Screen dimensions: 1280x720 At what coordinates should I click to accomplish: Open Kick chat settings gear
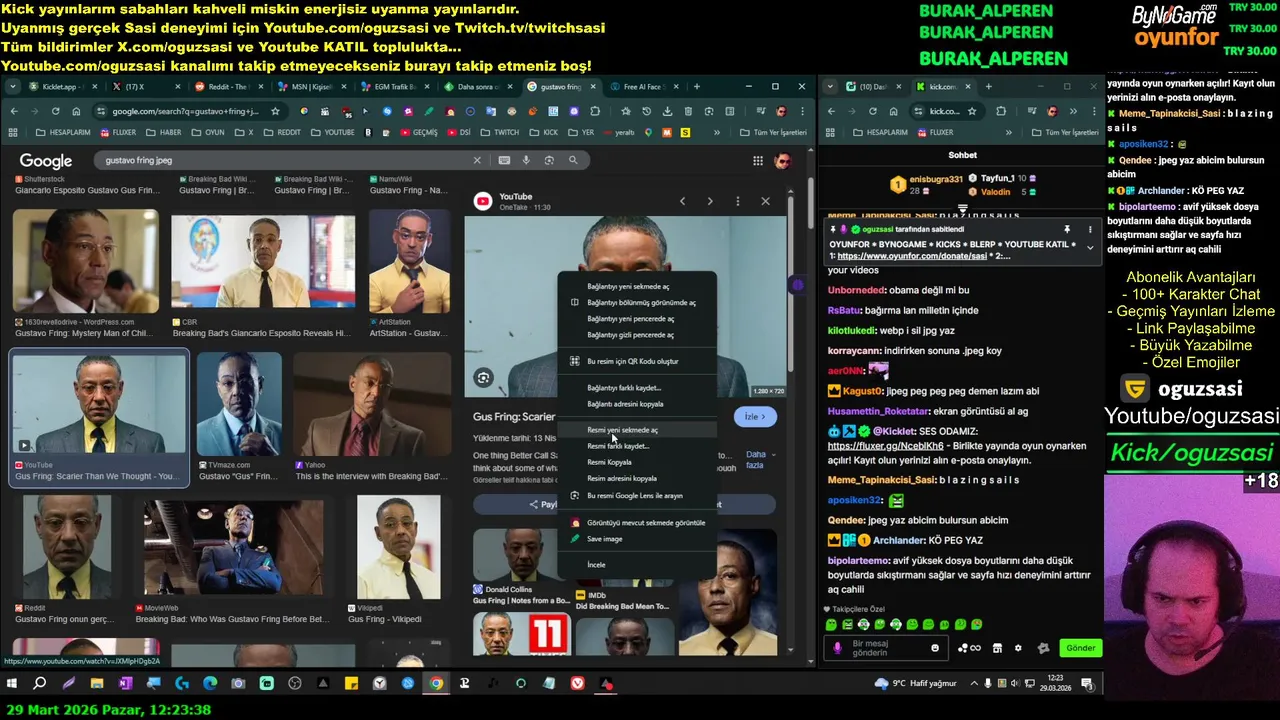point(1018,648)
